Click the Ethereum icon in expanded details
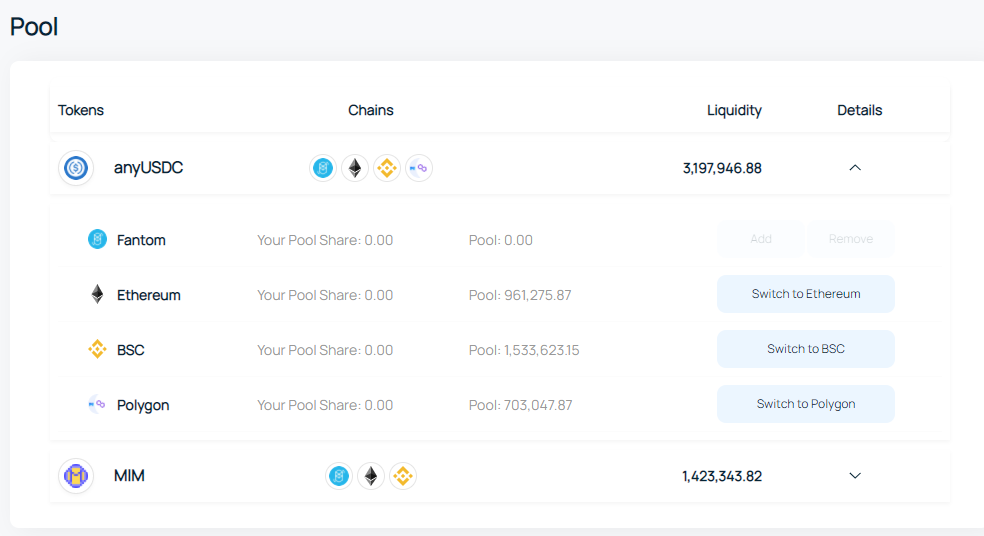This screenshot has width=984, height=536. pos(97,294)
